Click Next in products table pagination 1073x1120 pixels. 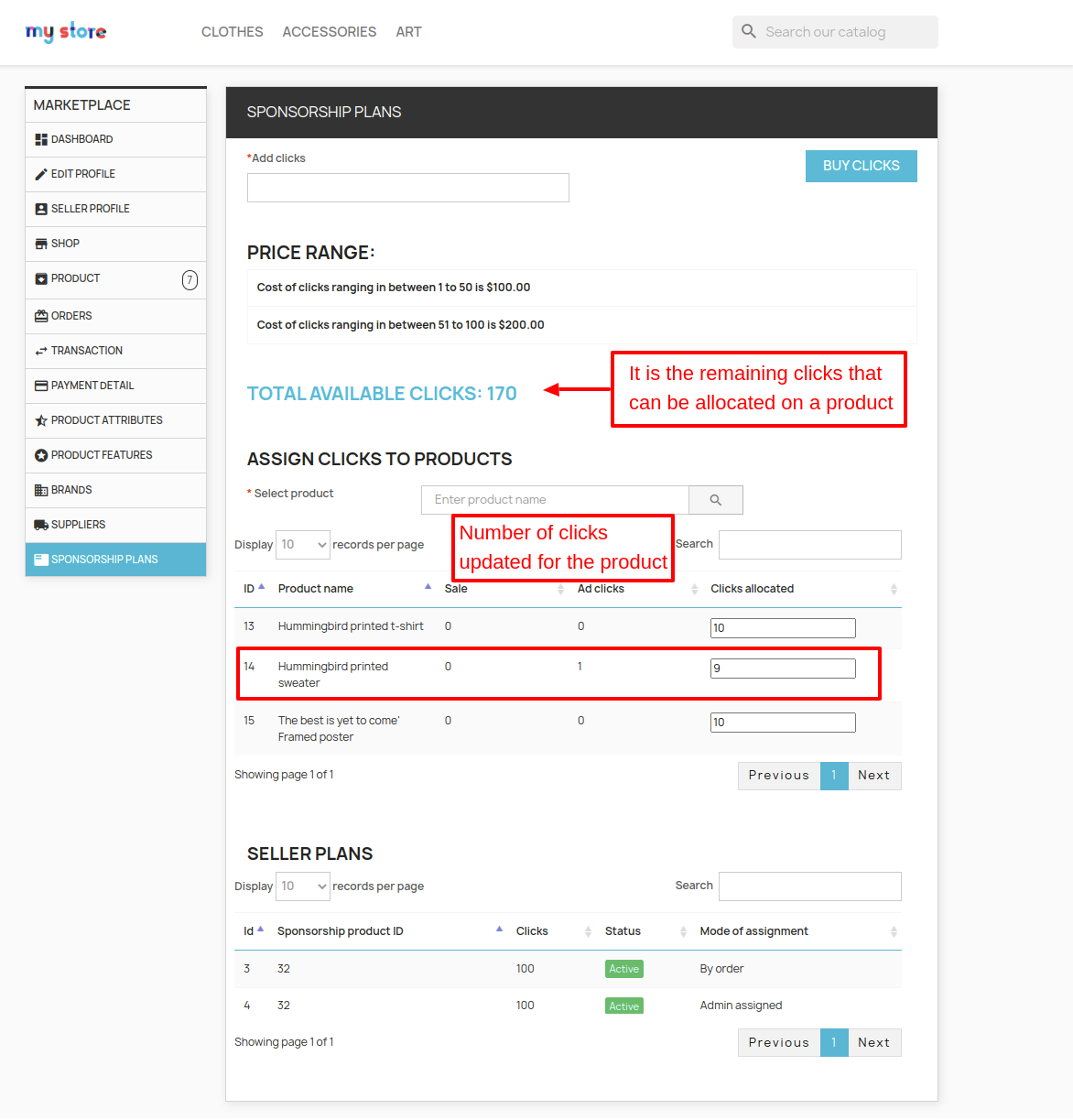(x=874, y=776)
